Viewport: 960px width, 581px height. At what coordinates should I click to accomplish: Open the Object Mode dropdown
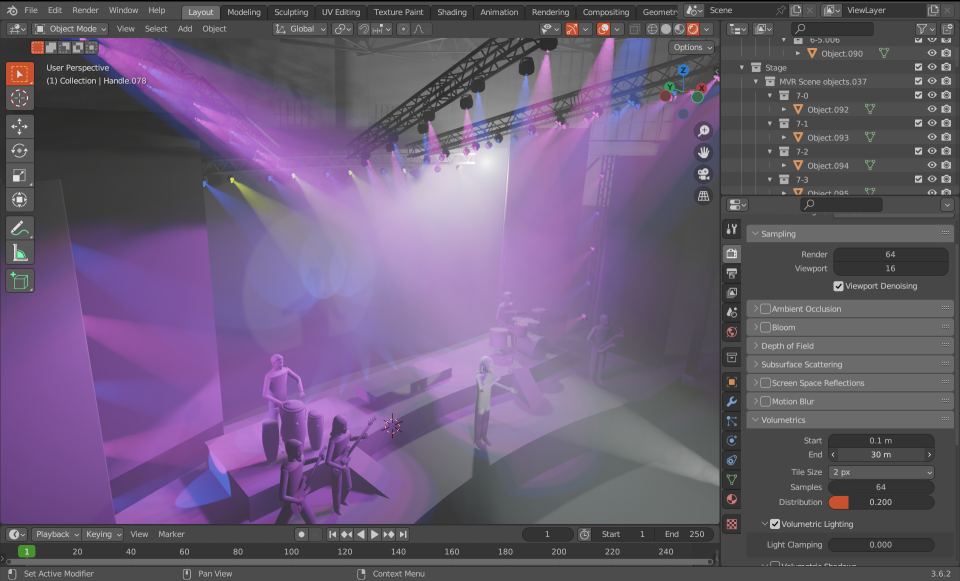(x=70, y=29)
